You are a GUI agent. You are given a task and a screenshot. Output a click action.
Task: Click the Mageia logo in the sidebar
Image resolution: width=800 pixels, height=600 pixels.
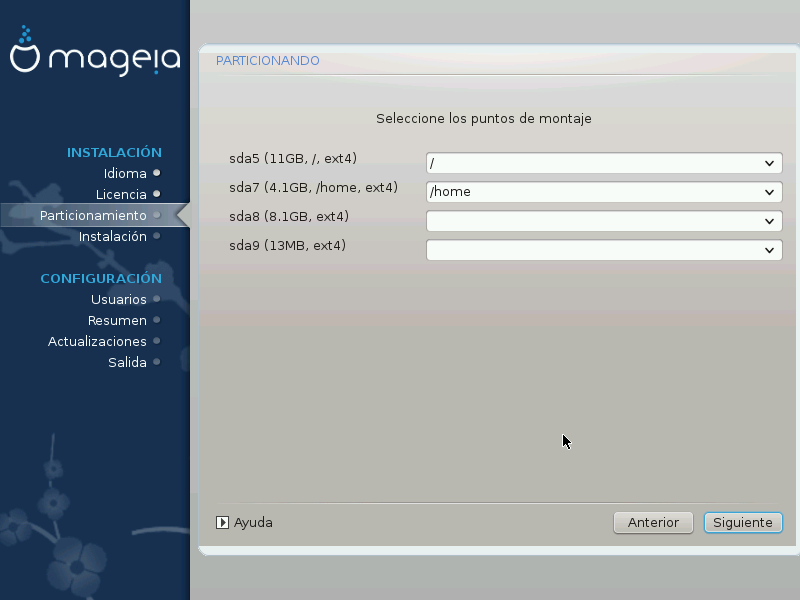pyautogui.click(x=94, y=55)
